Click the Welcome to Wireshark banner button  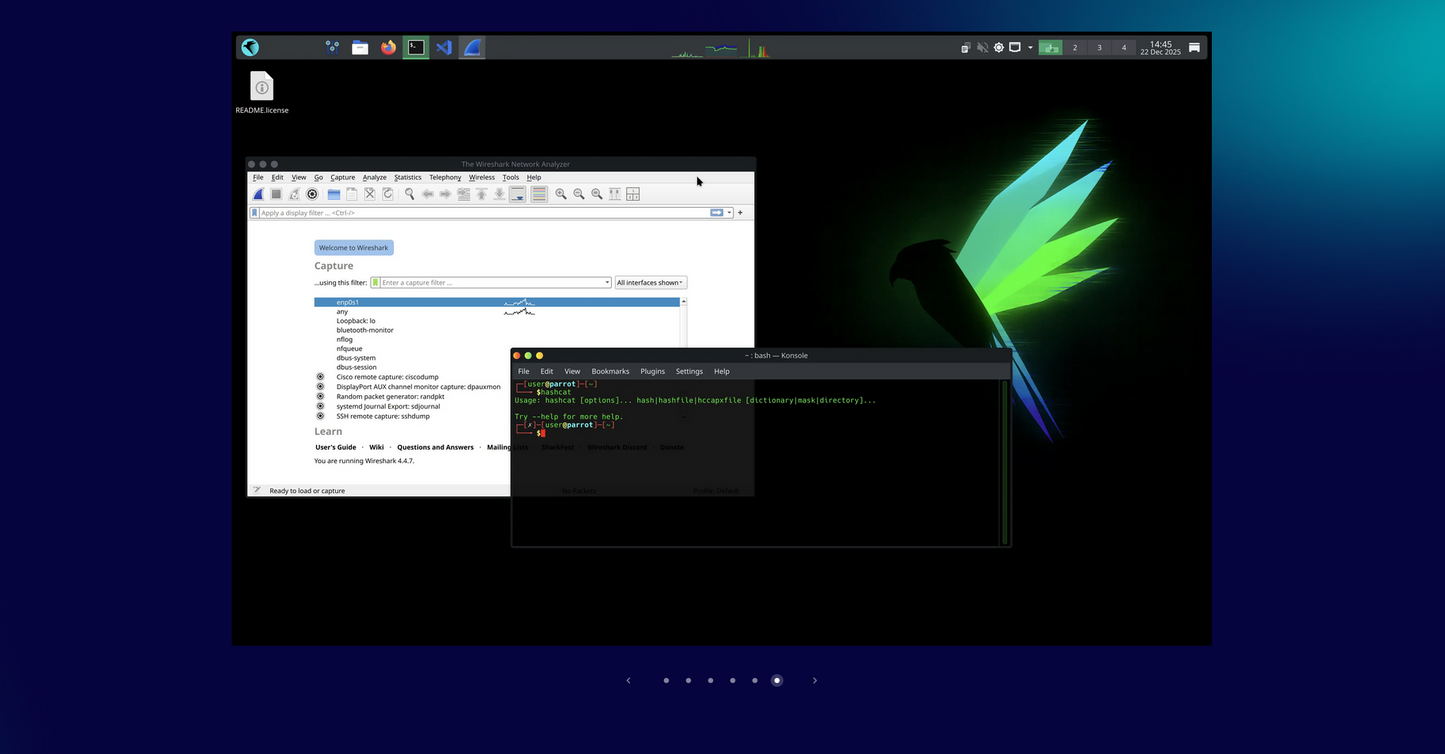click(354, 248)
